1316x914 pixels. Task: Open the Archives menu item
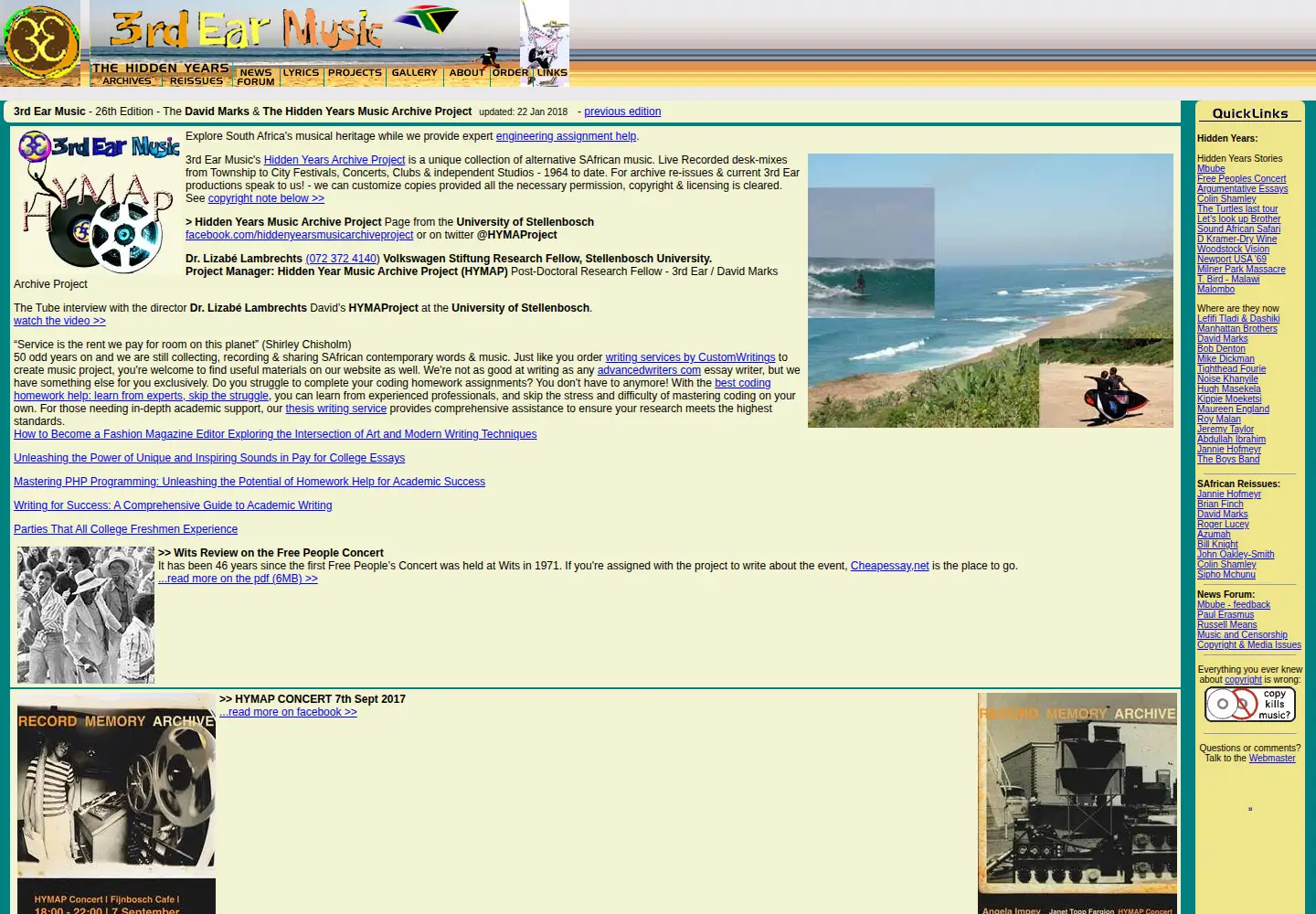click(x=127, y=81)
